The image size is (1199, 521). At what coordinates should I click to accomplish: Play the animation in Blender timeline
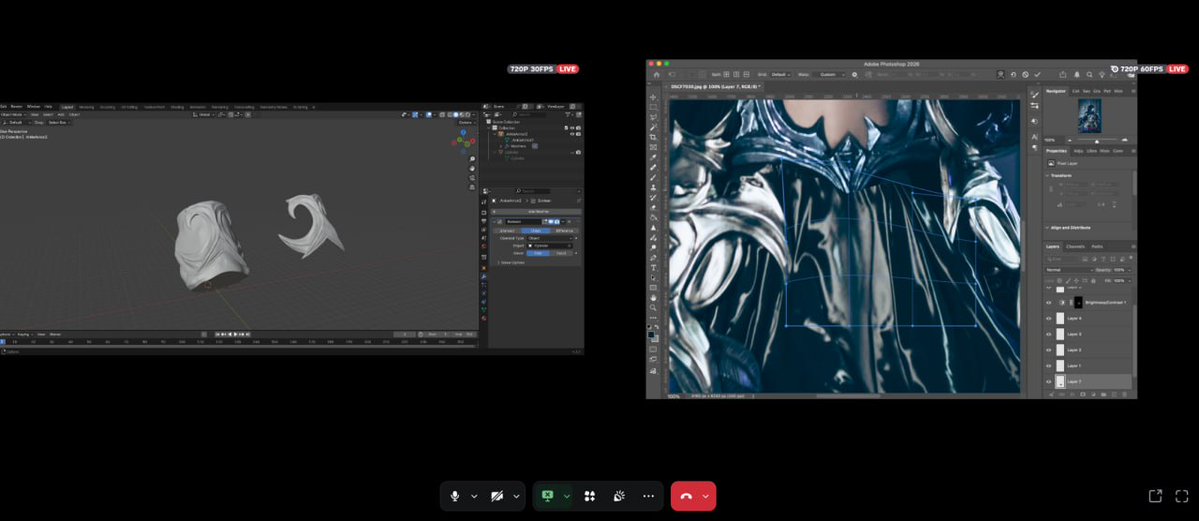236,334
